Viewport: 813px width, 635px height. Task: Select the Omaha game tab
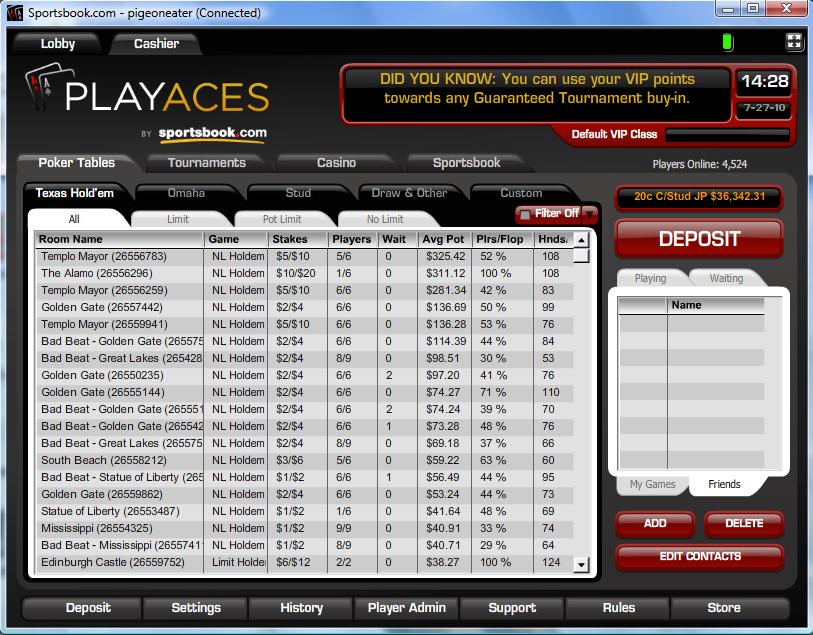[186, 193]
